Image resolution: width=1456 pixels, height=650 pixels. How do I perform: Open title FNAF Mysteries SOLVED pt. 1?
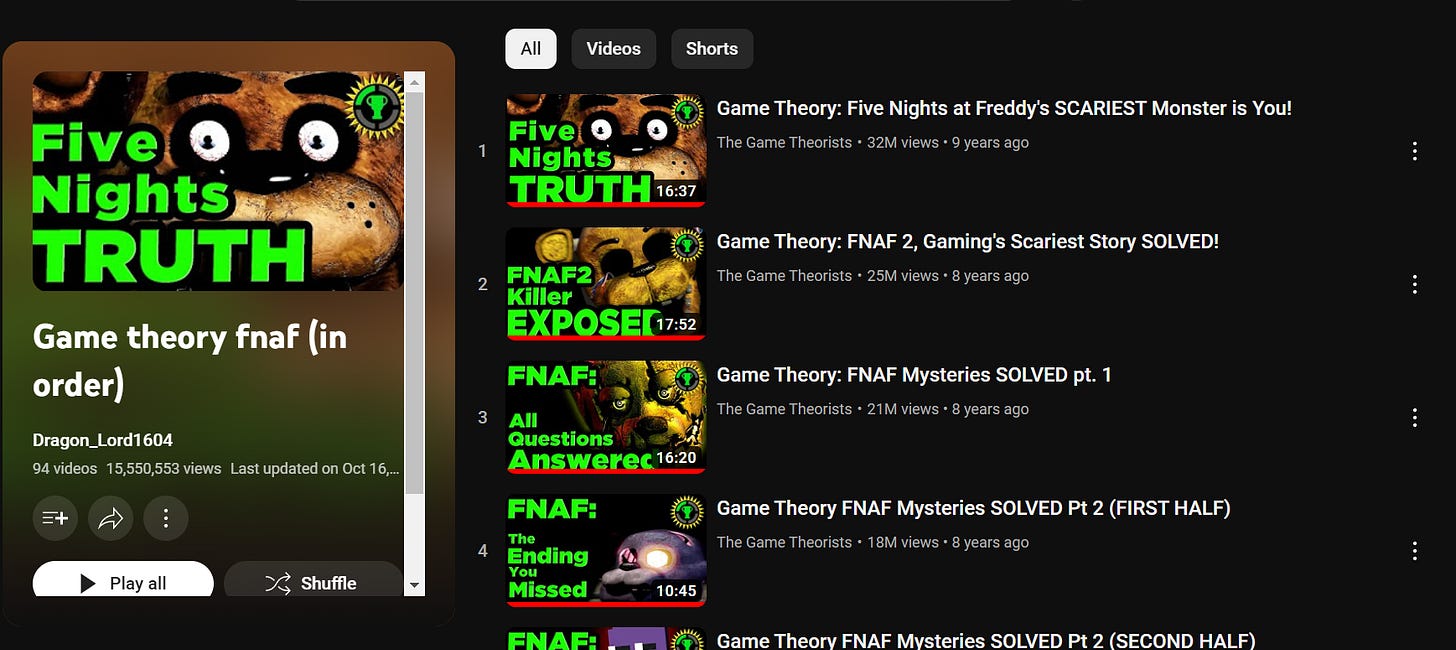click(914, 374)
